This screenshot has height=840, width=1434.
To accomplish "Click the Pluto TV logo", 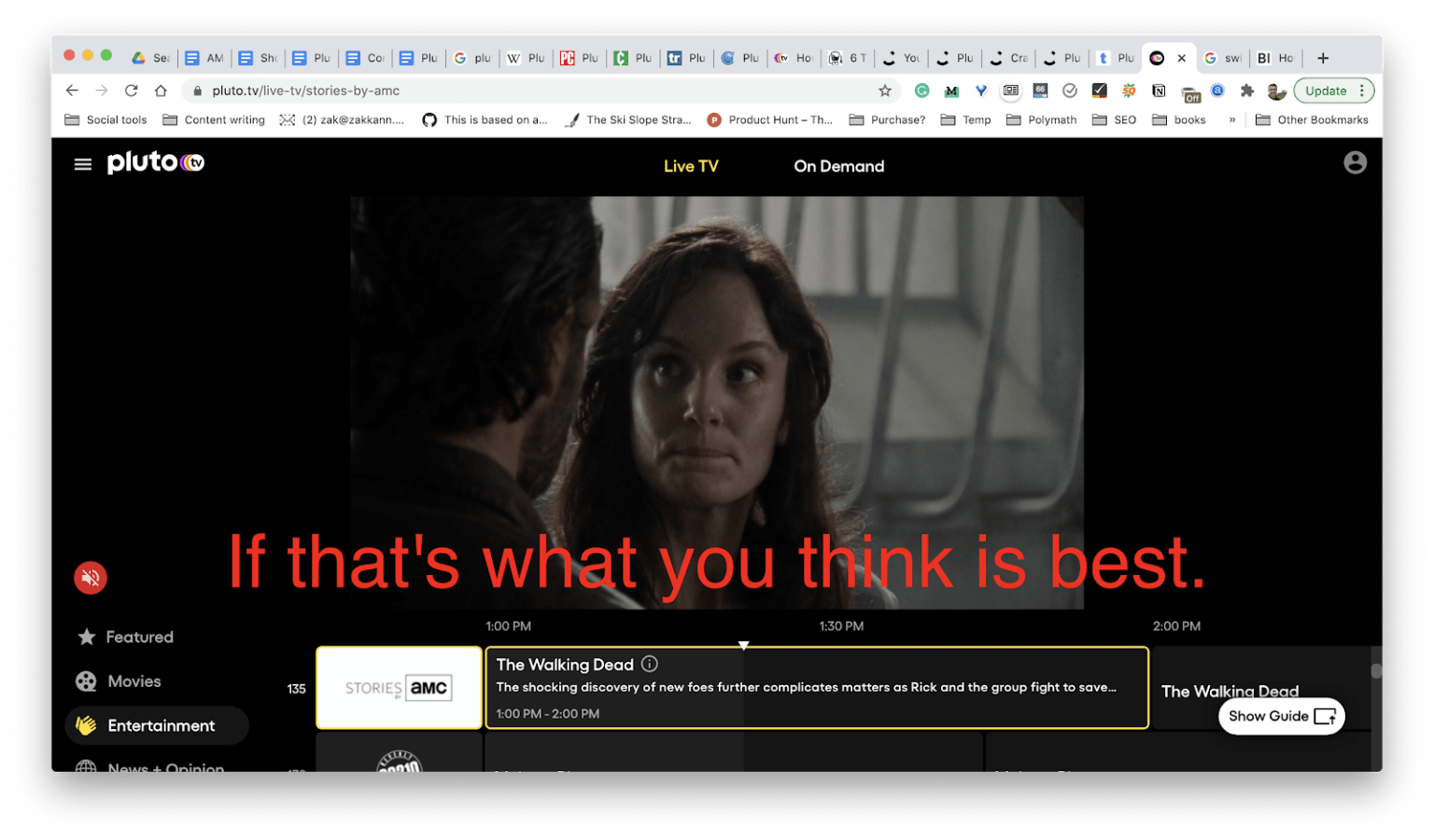I will point(156,162).
